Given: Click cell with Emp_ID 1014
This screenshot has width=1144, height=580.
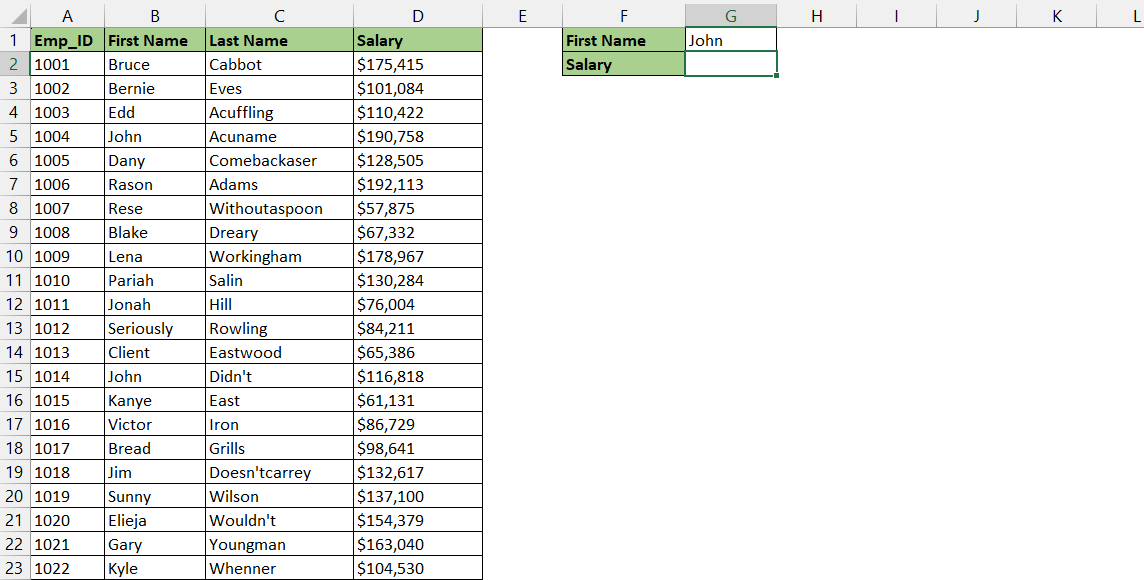Looking at the screenshot, I should pos(67,376).
